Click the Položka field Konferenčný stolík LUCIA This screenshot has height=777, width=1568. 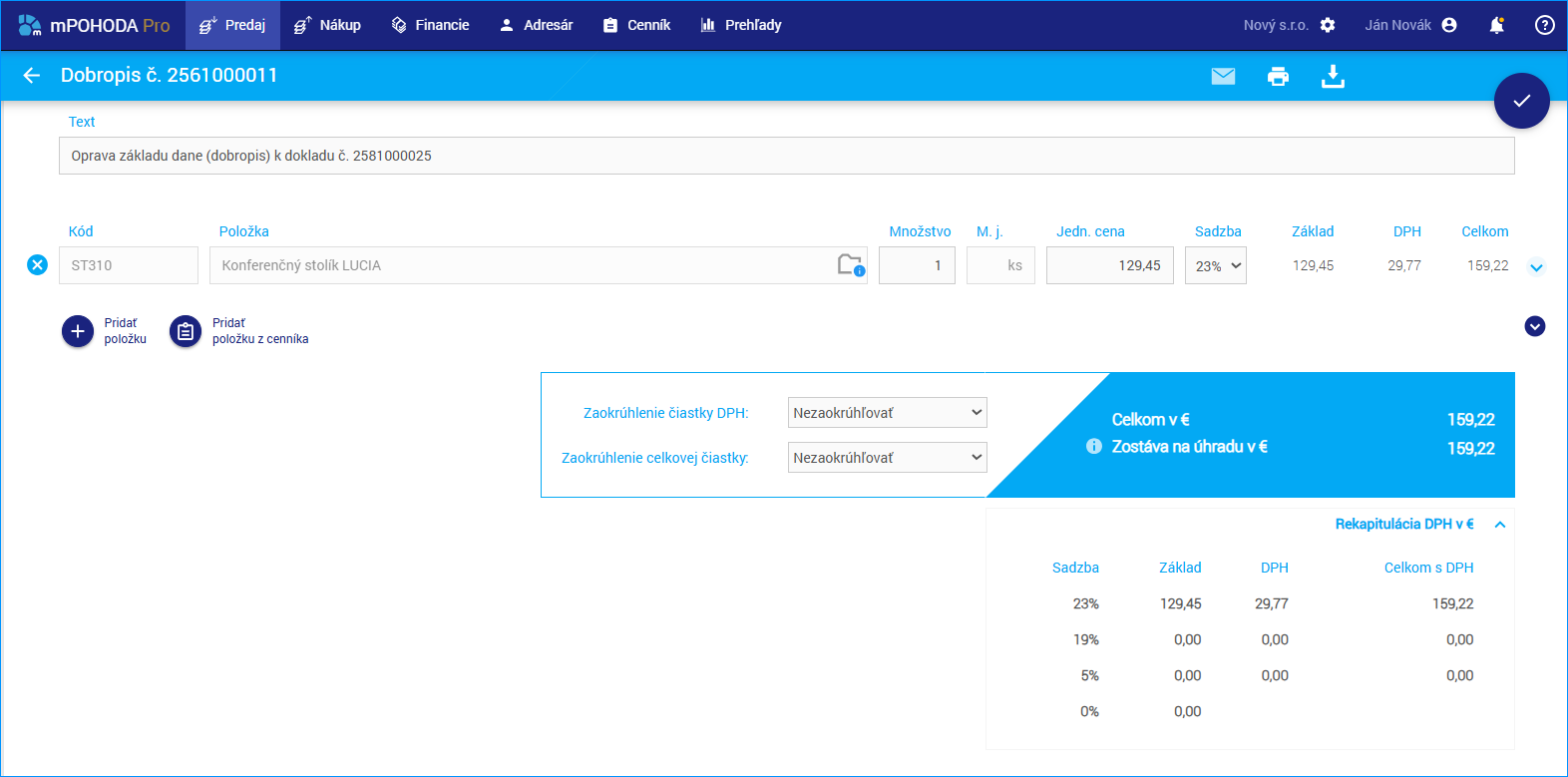(539, 265)
